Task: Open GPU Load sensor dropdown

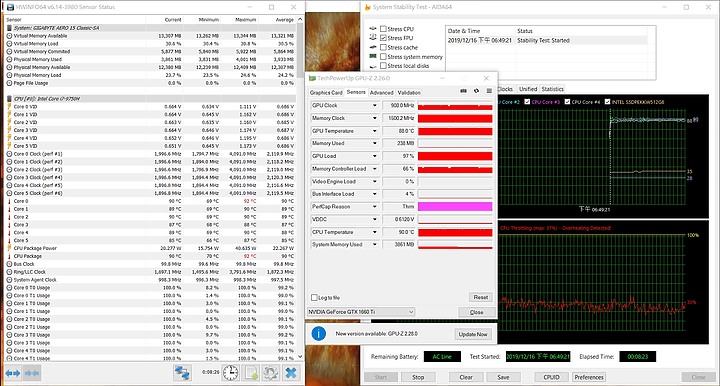Action: 375,156
